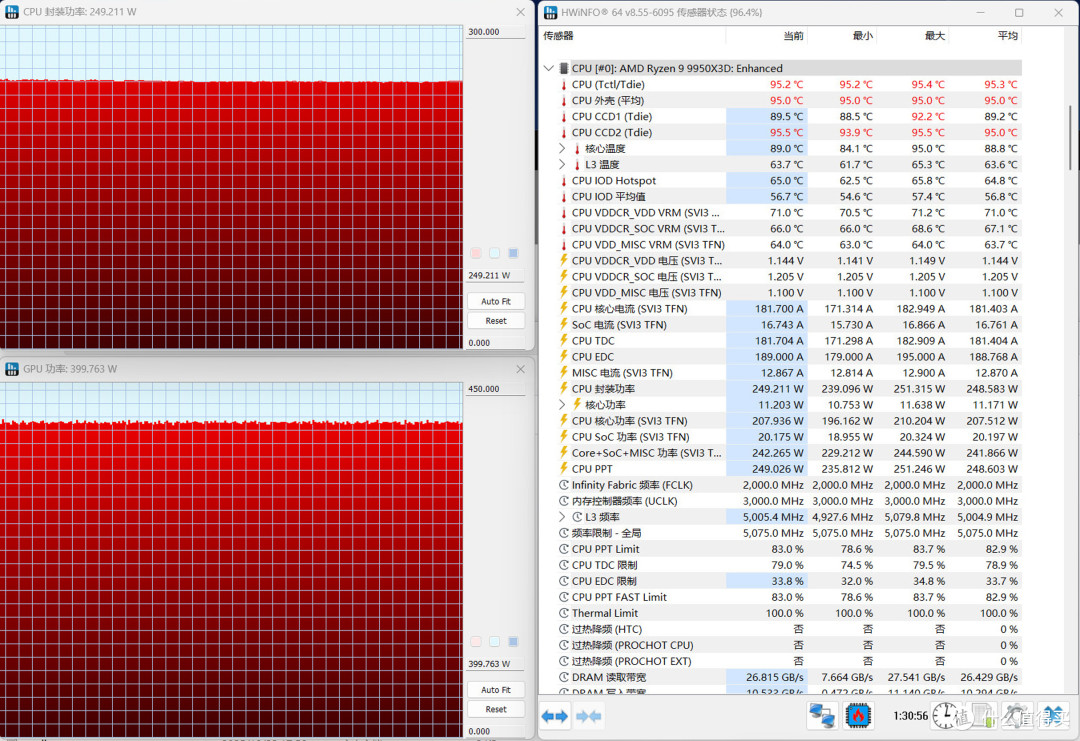Open sensor settings via the gear icon

pos(1017,716)
